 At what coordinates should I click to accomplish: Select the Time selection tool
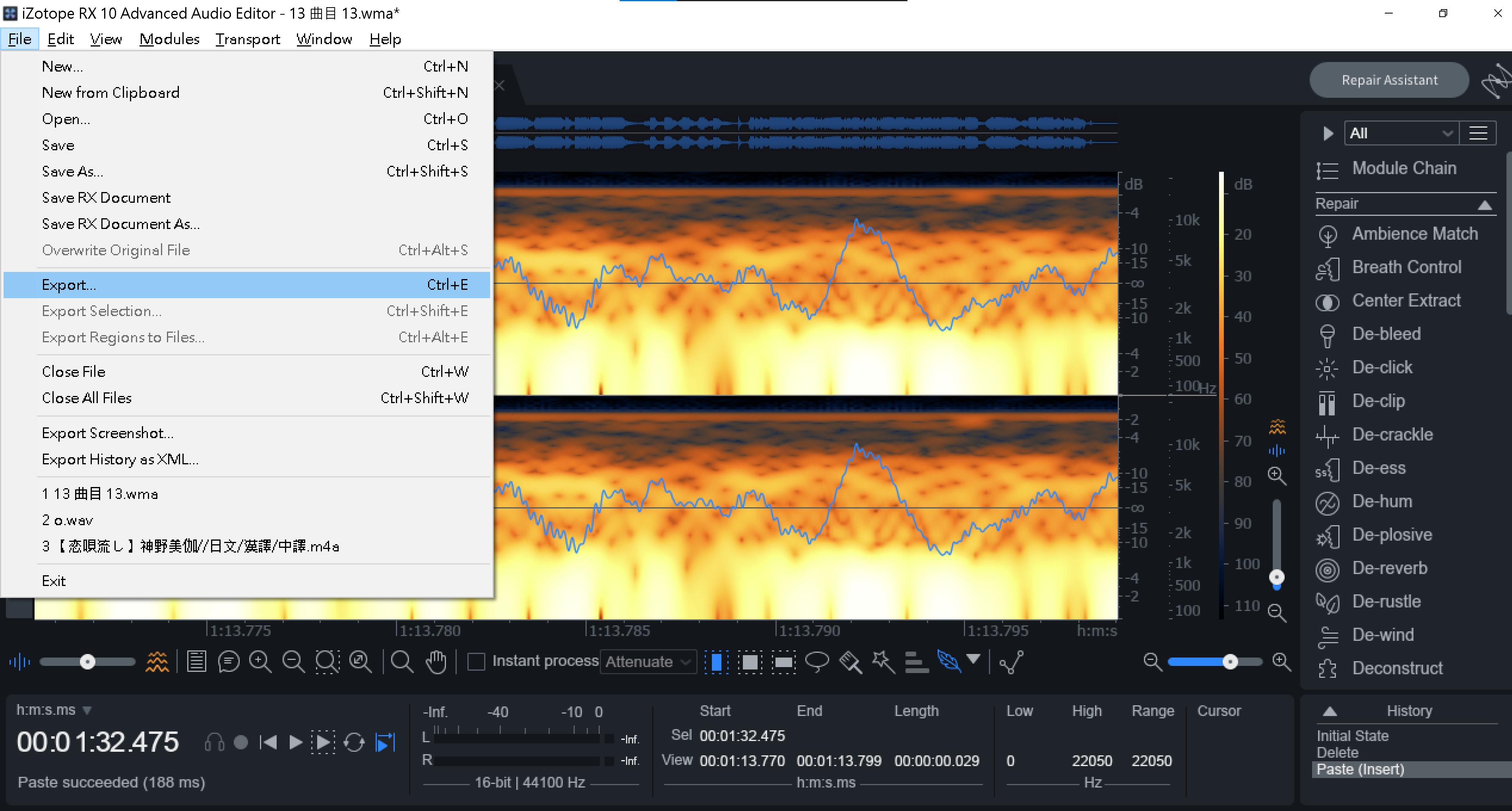pos(716,662)
